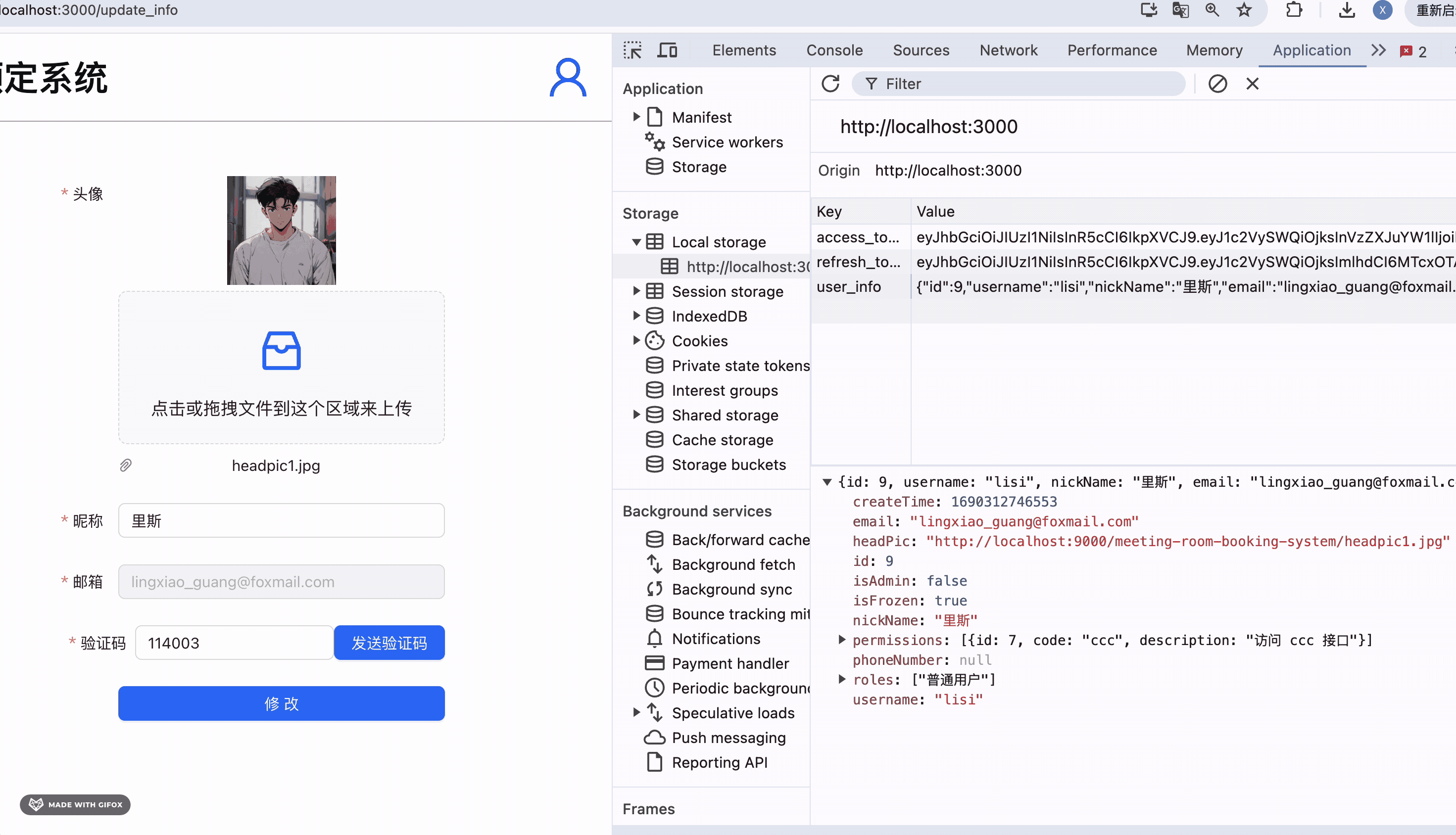
Task: Expand the permissions array in preview
Action: pyautogui.click(x=842, y=640)
